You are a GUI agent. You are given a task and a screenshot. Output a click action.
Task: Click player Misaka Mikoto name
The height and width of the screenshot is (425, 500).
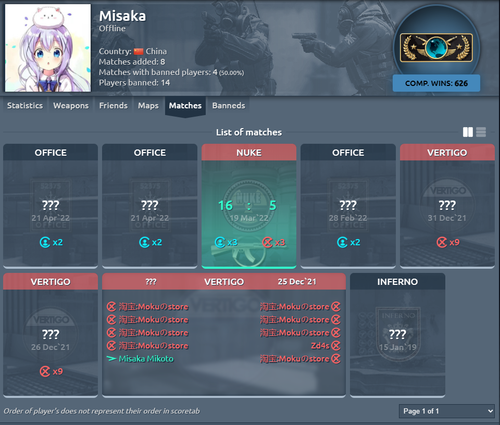[x=146, y=359]
